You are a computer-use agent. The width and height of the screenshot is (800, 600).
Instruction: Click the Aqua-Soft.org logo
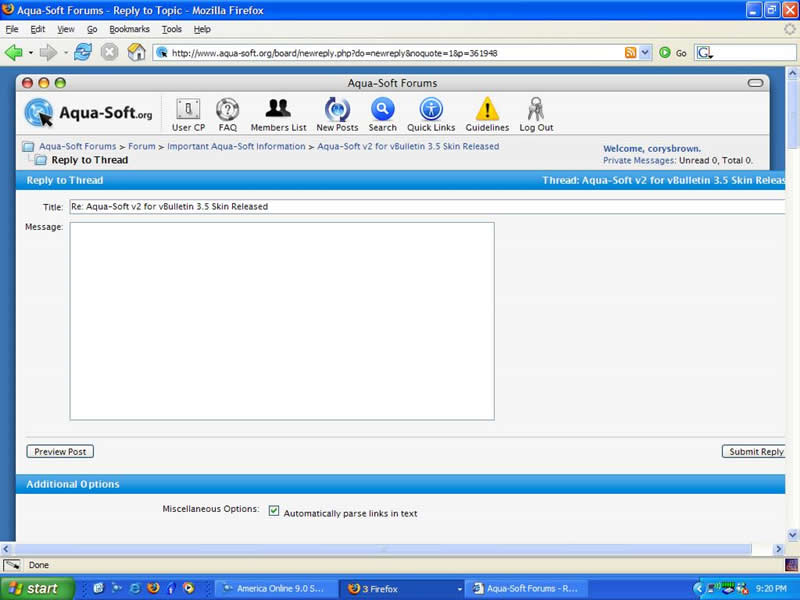pos(88,112)
